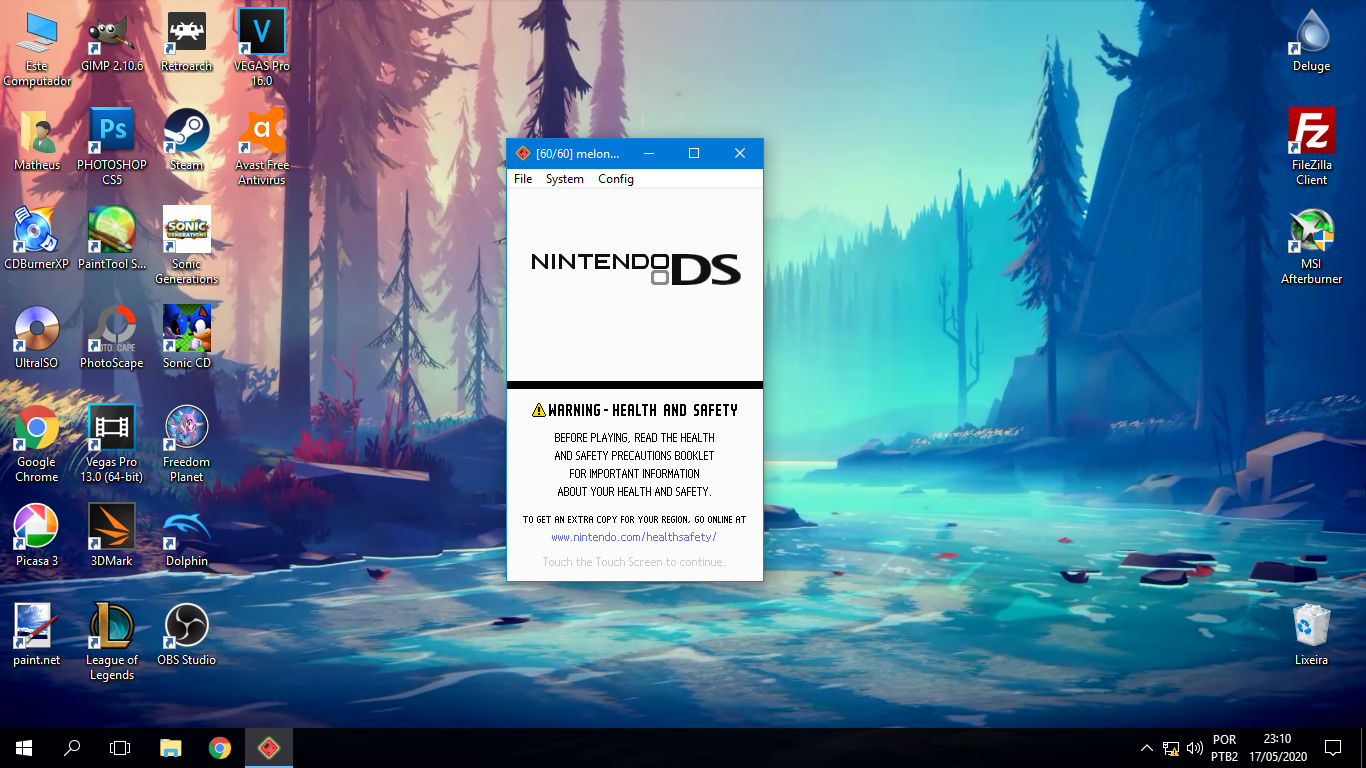Click the www.nintendo.com/healthsafety link
This screenshot has width=1366, height=768.
click(x=635, y=537)
